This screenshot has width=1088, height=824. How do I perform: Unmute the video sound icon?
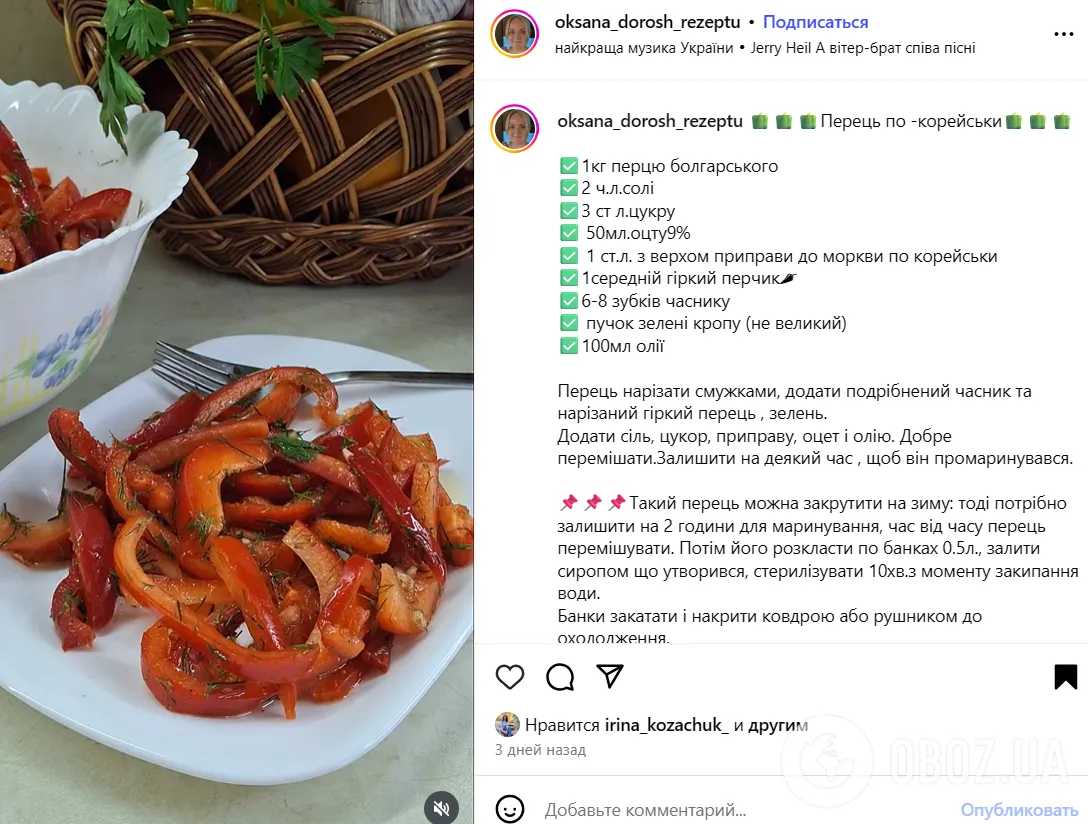pyautogui.click(x=441, y=807)
